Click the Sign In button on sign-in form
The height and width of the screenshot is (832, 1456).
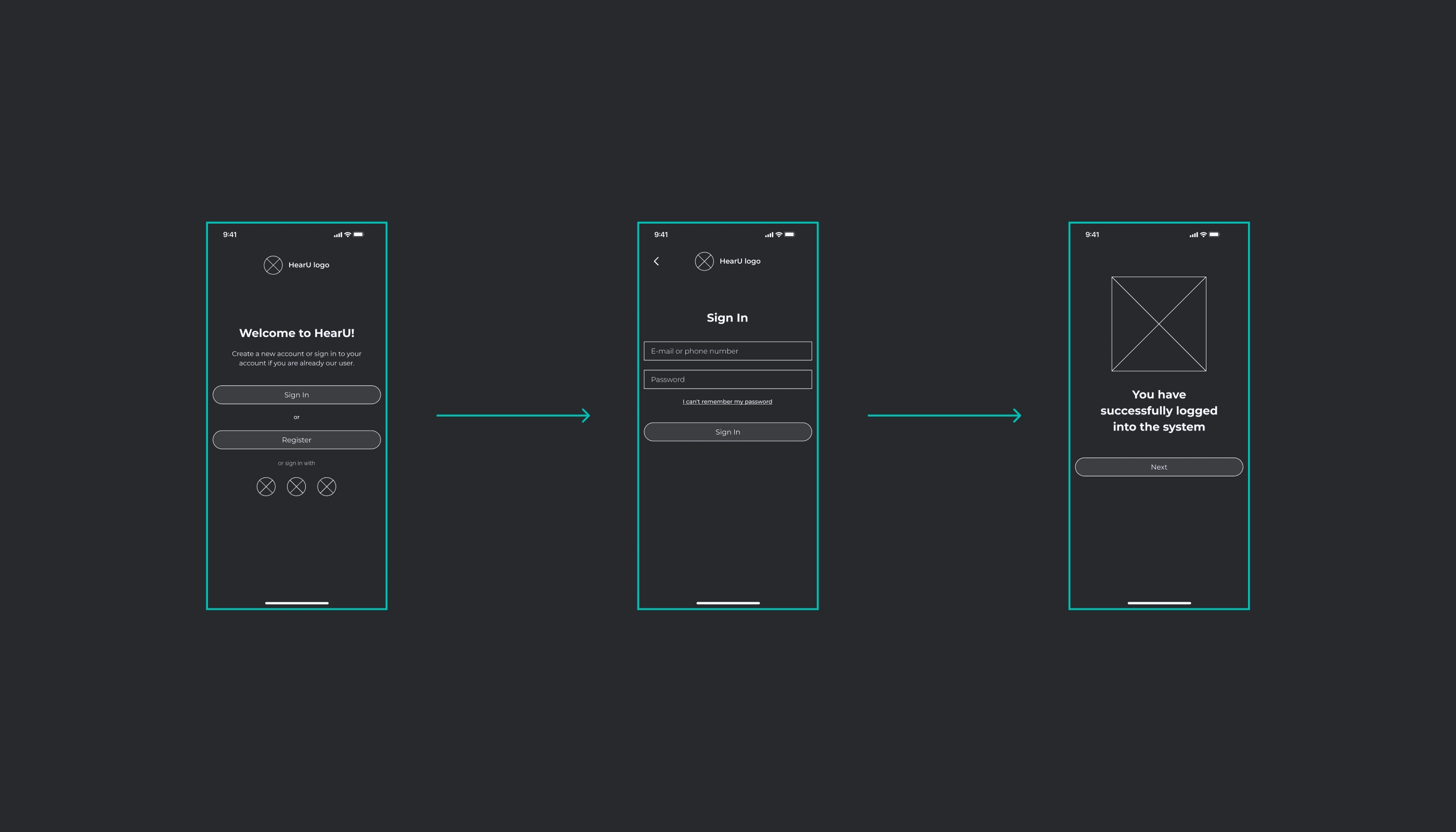[727, 431]
